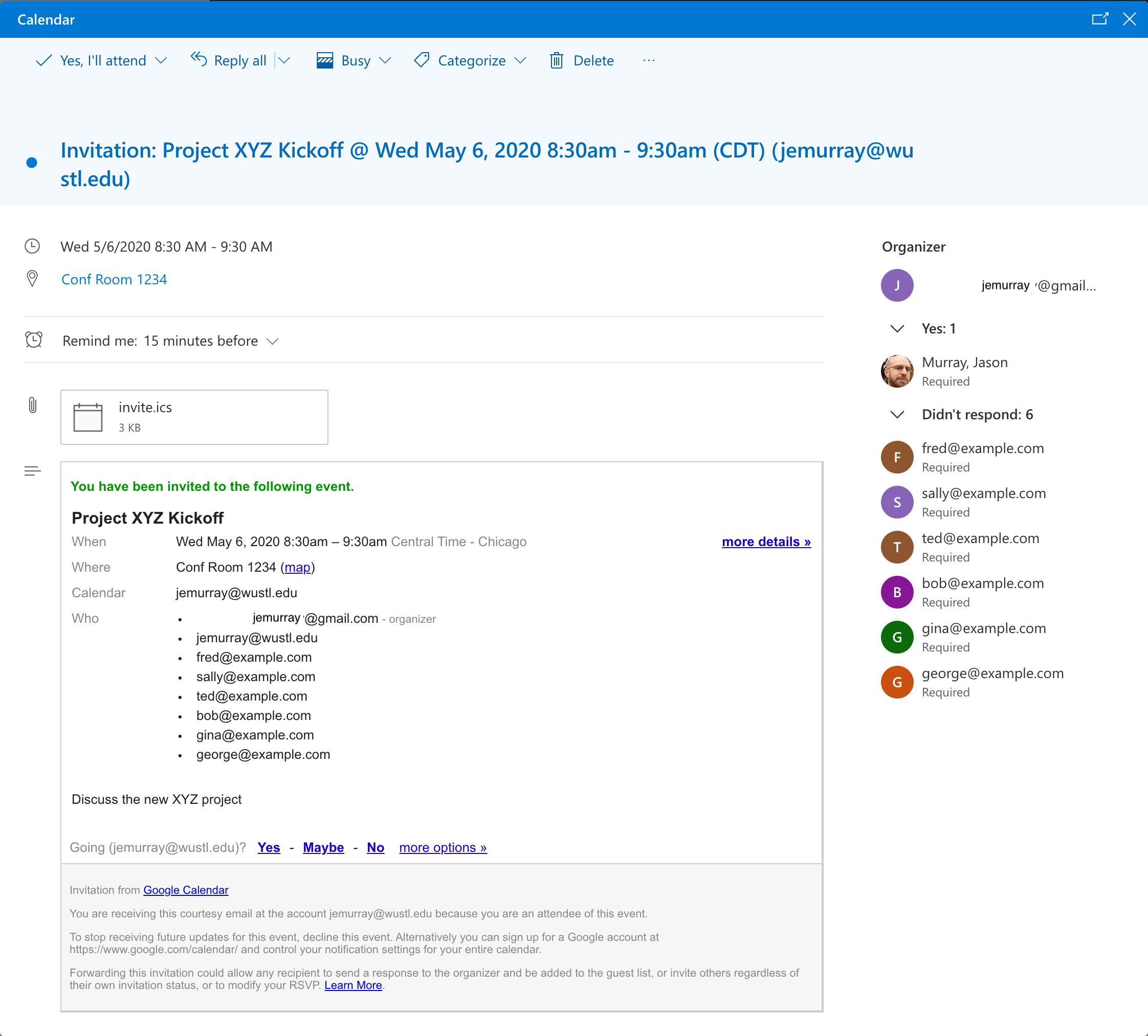Toggle the more options arrow next to Yes attend
This screenshot has width=1148, height=1036.
tap(161, 61)
